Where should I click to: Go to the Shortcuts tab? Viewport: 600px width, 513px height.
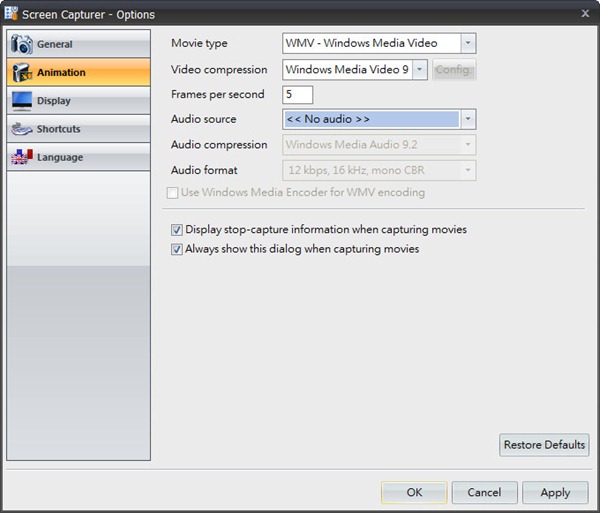[78, 129]
